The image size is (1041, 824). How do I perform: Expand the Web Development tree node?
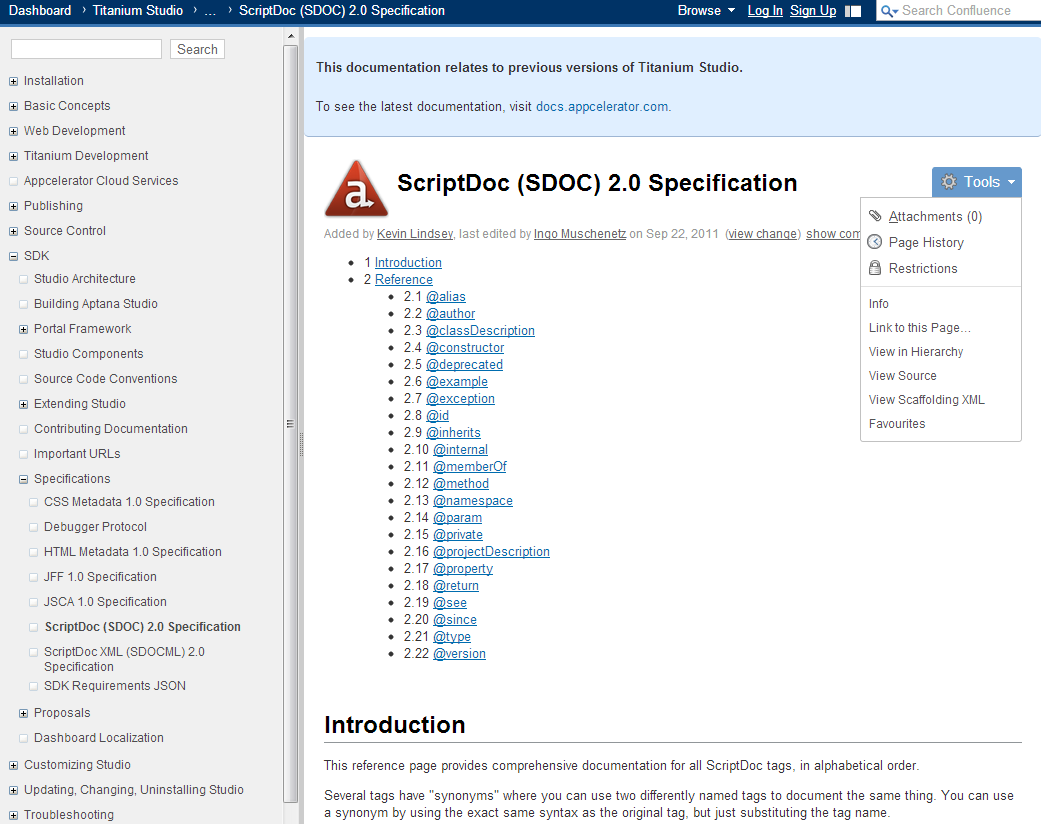coord(13,131)
